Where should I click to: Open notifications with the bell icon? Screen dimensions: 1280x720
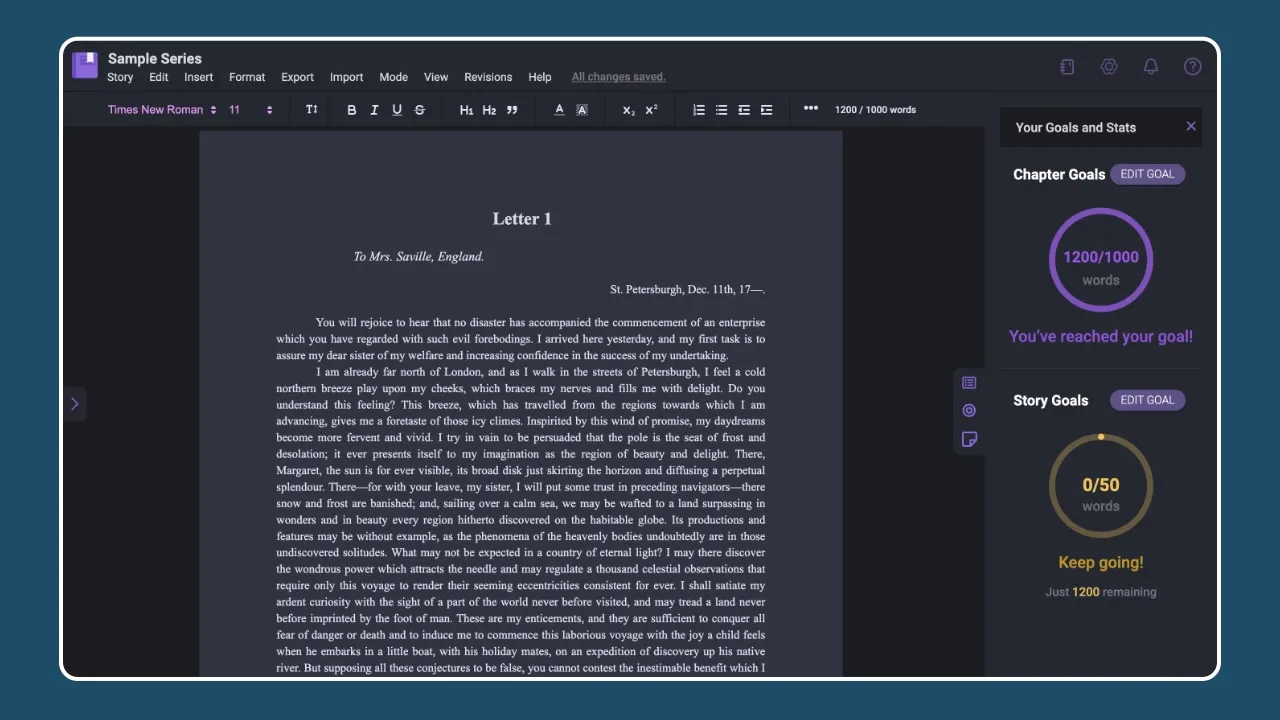point(1150,66)
